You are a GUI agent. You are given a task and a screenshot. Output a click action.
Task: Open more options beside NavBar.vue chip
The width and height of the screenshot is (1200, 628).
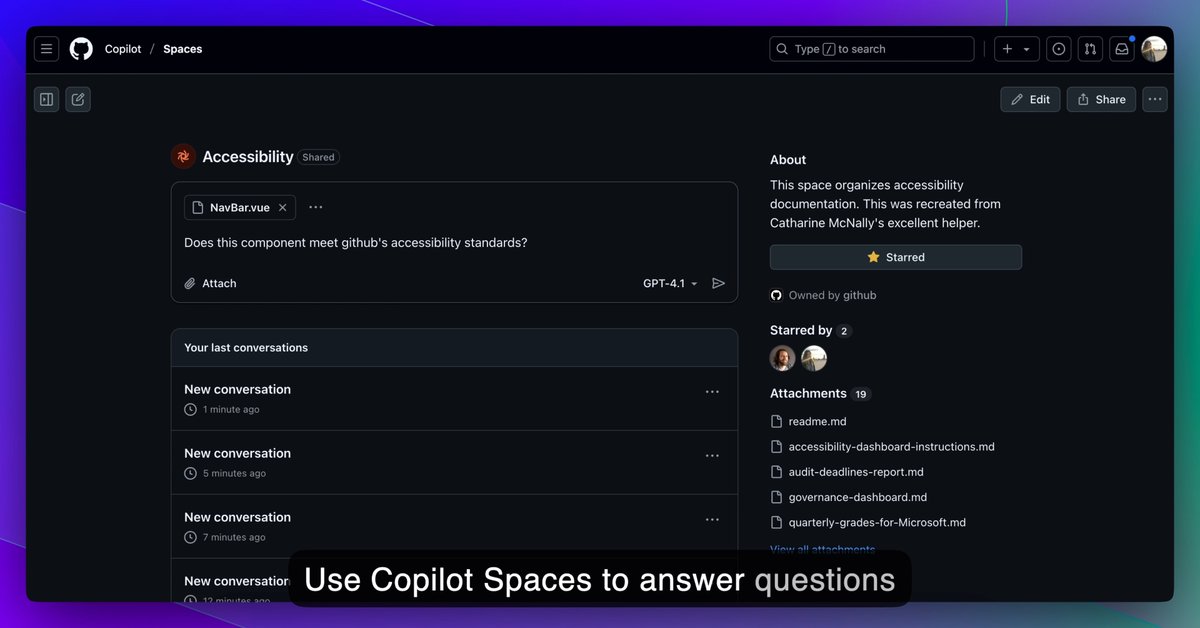pos(316,208)
